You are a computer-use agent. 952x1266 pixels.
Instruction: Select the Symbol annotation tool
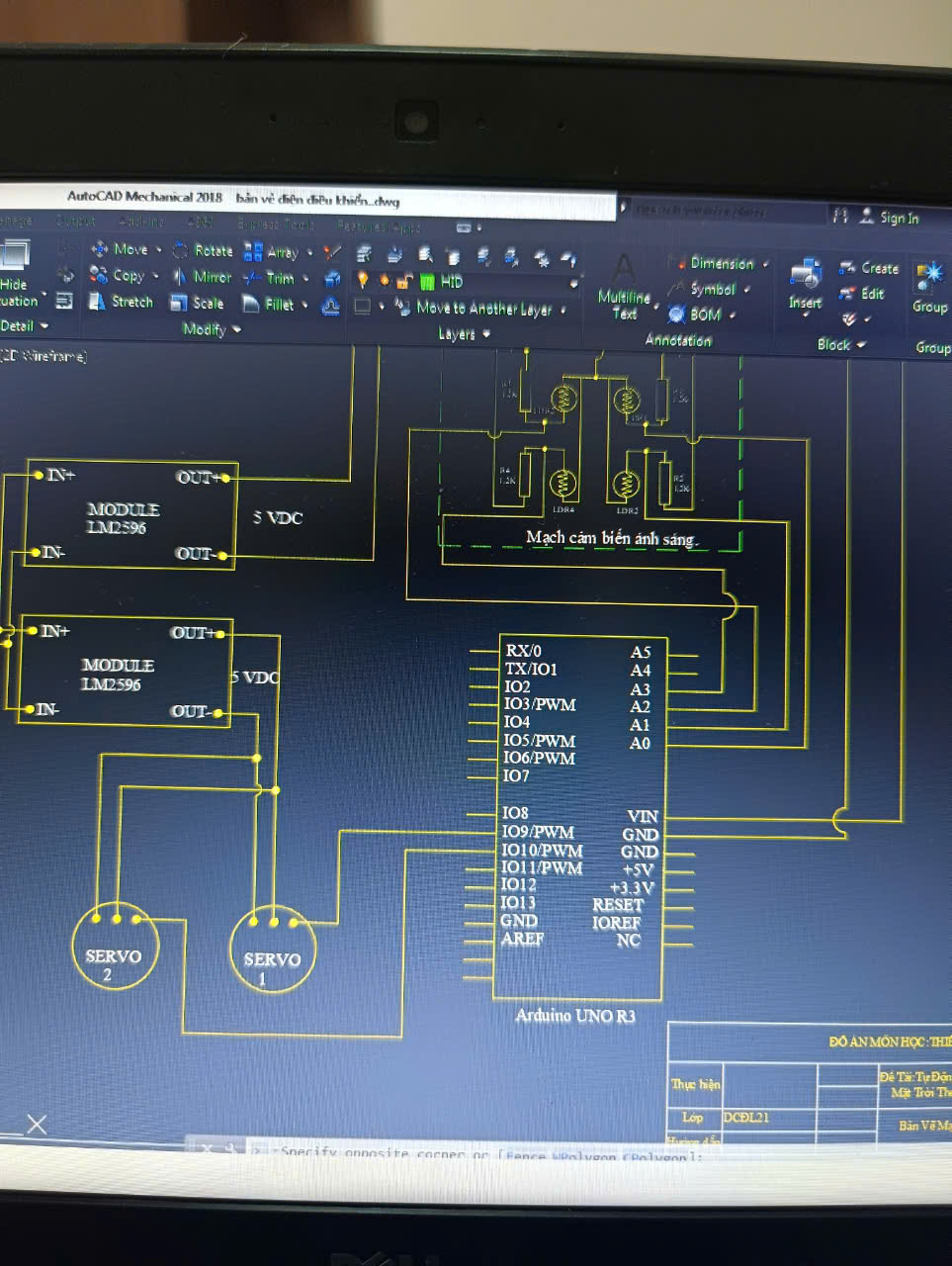coord(702,289)
